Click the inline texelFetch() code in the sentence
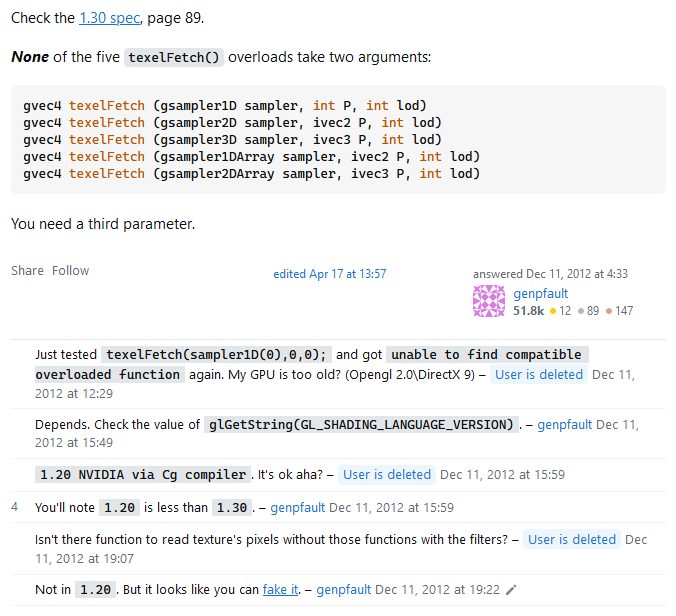The width and height of the screenshot is (676, 616). coord(174,57)
